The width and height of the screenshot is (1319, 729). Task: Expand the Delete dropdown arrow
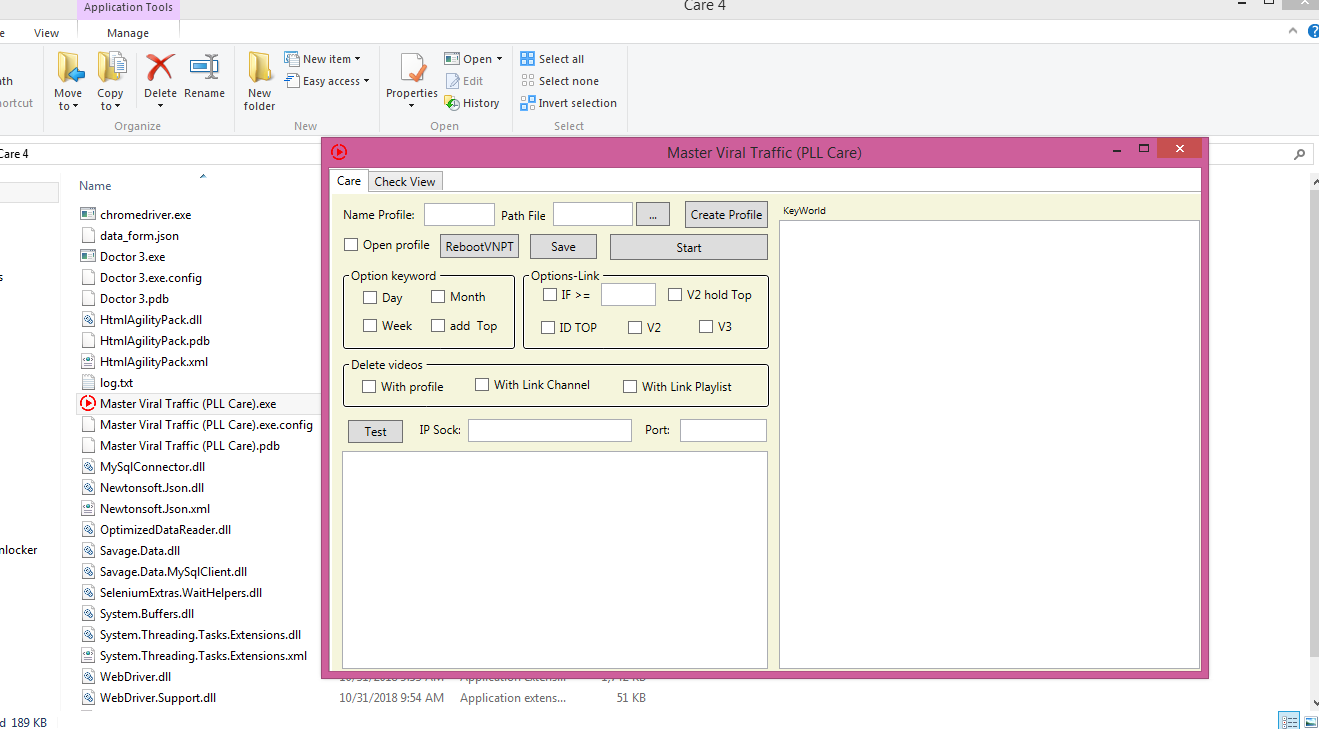click(160, 106)
